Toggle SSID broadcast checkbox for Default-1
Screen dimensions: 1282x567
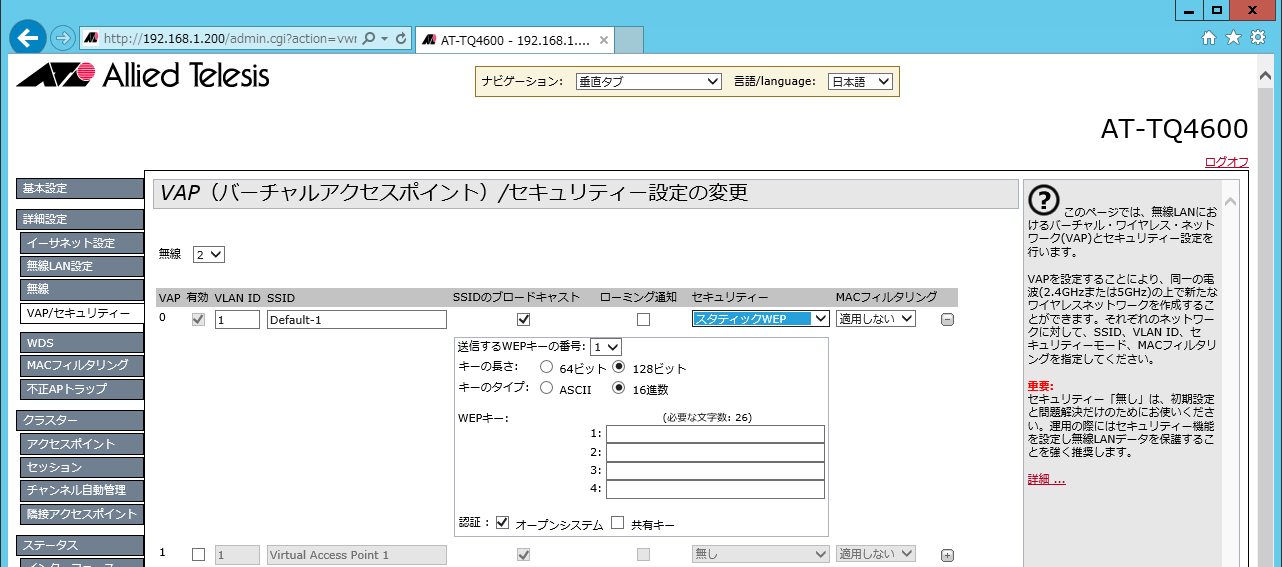pyautogui.click(x=522, y=320)
